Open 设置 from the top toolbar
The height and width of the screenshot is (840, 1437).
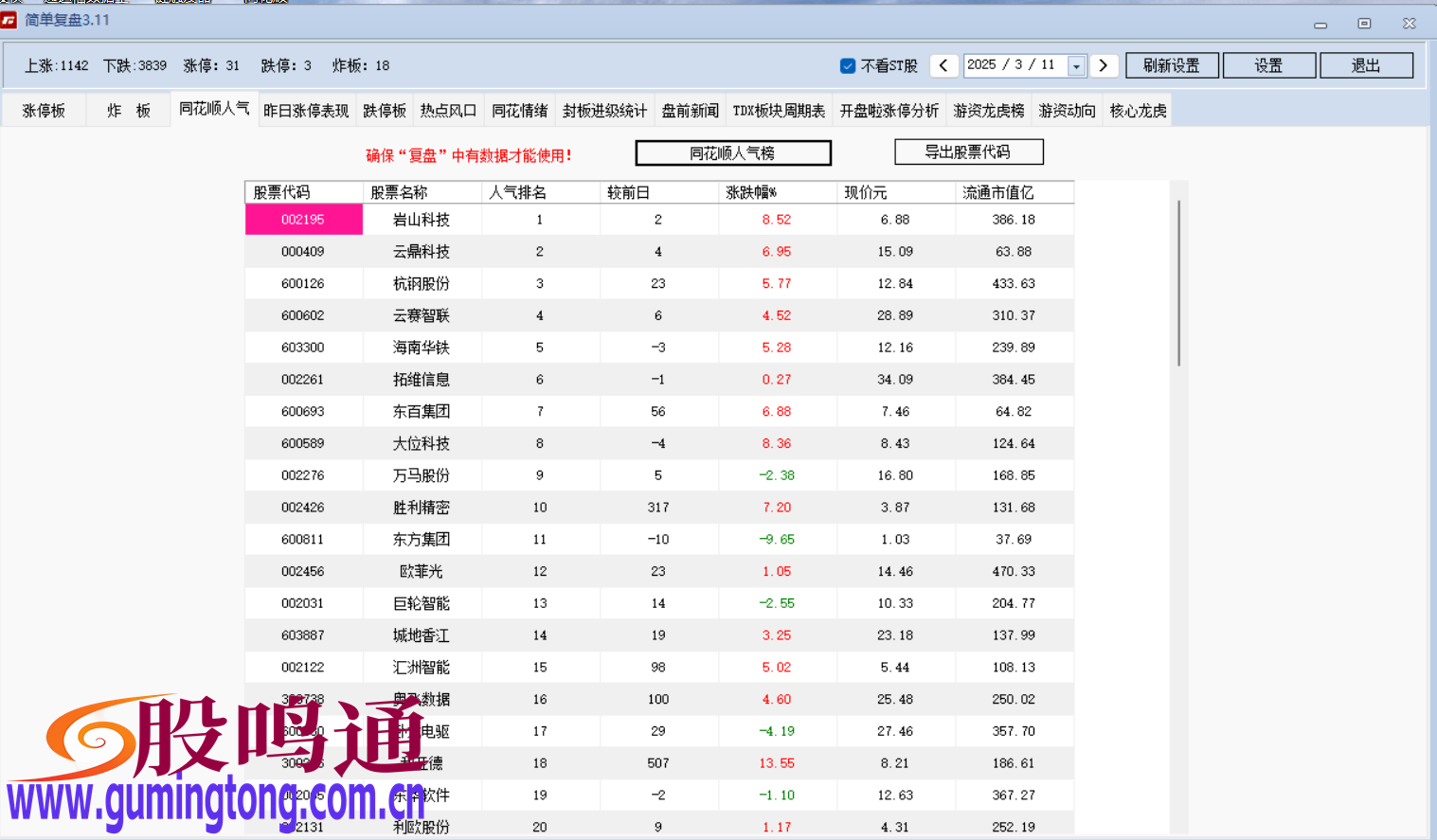[x=1268, y=65]
